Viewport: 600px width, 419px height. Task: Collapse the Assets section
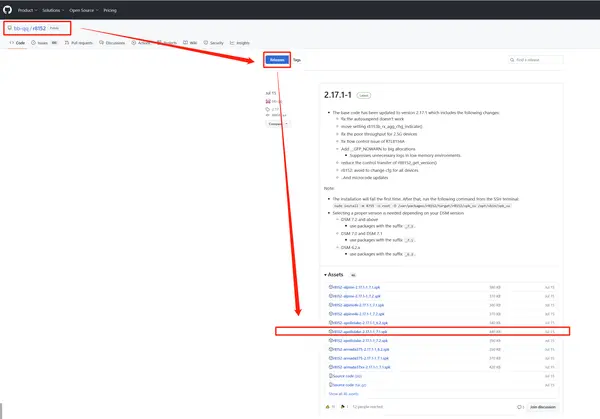click(334, 275)
